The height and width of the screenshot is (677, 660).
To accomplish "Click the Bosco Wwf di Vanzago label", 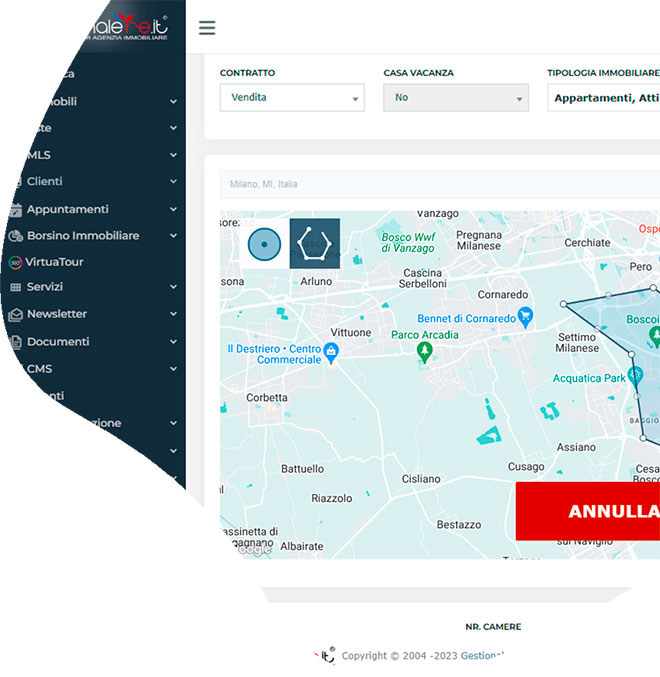I will click(408, 243).
